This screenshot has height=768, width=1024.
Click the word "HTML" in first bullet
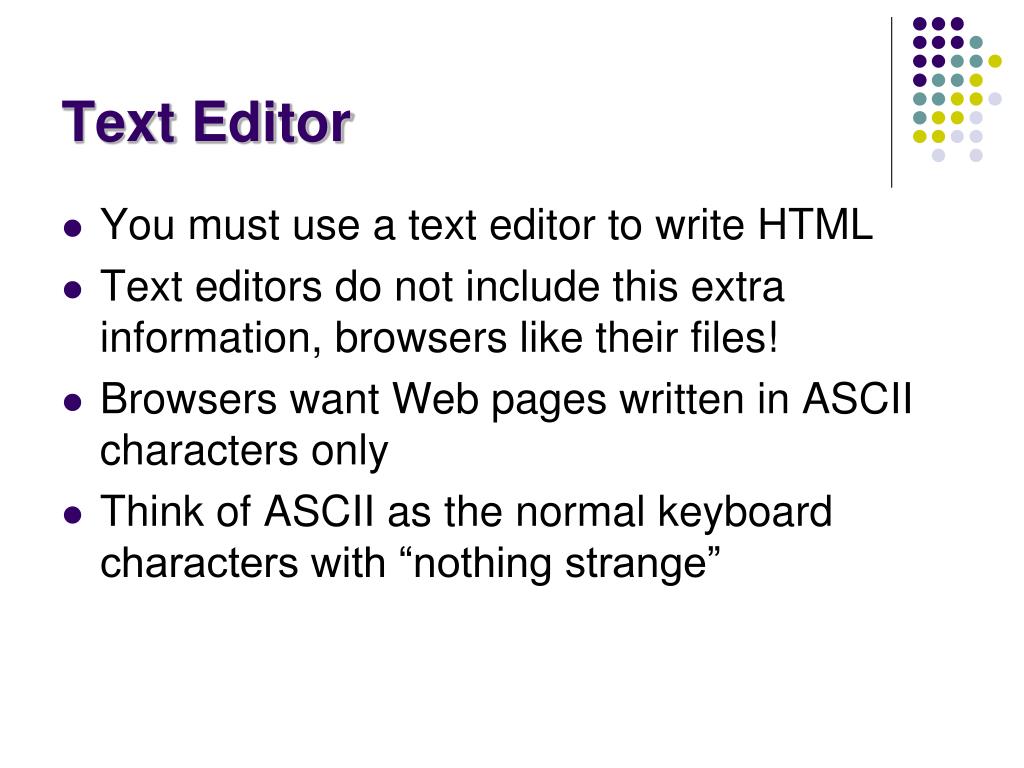[x=815, y=225]
